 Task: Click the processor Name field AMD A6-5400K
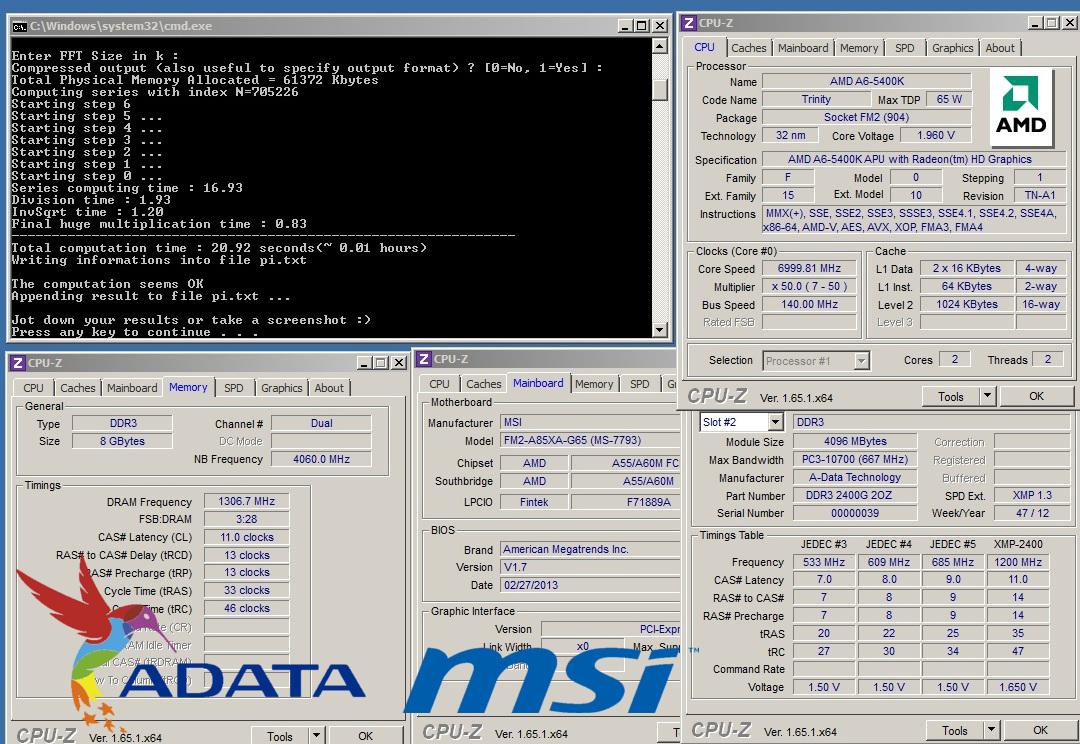866,81
